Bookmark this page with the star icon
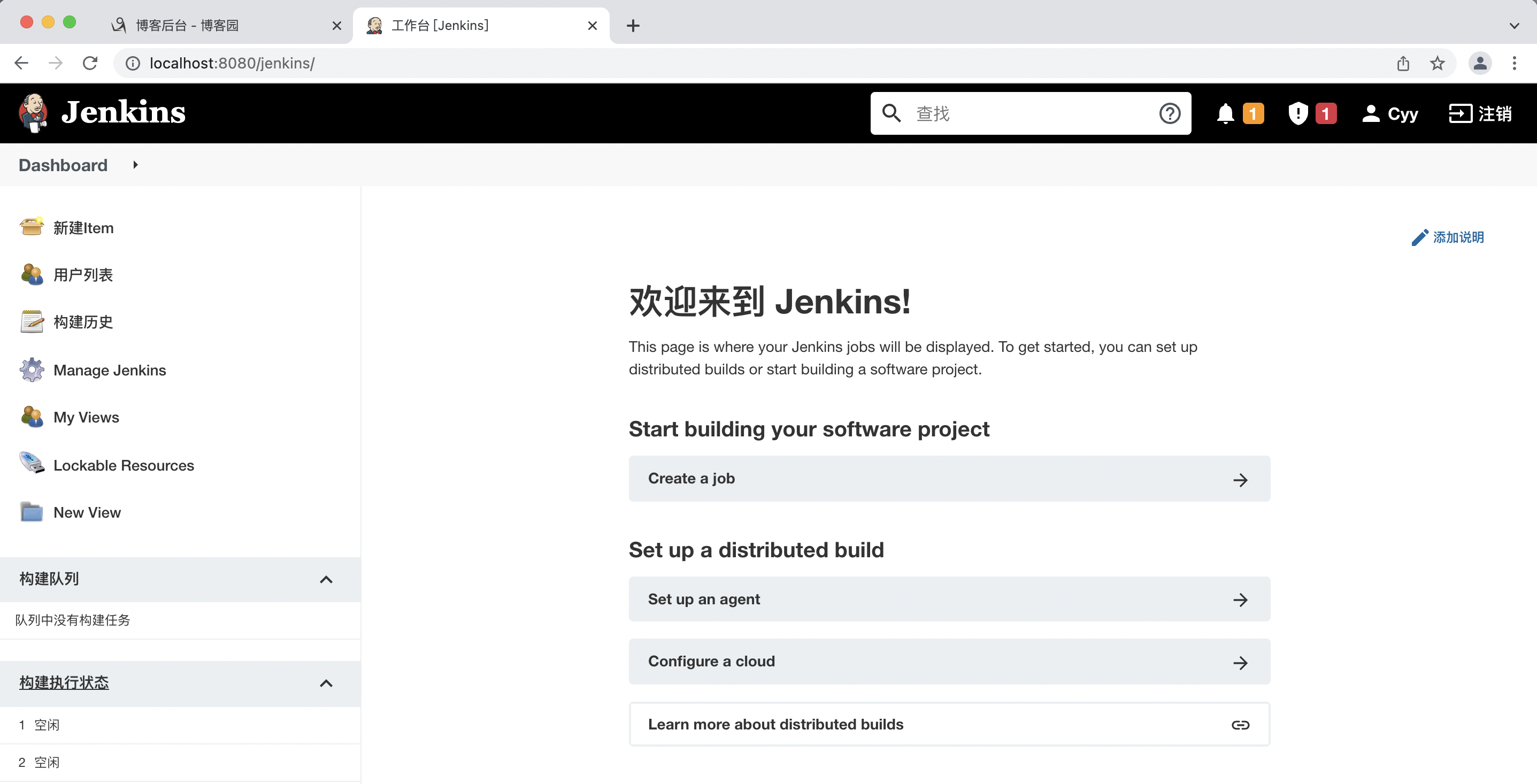The width and height of the screenshot is (1537, 784). 1438,63
